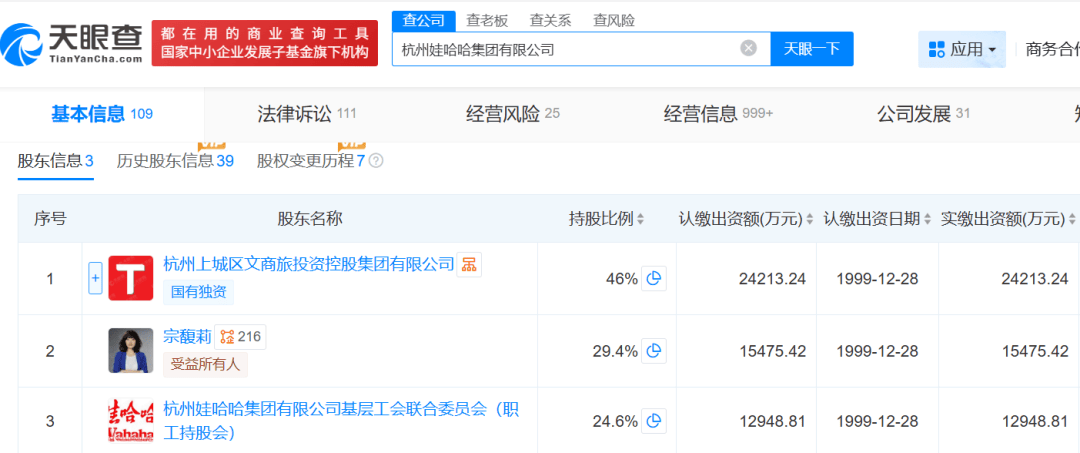Switch to the 法律诉讼 tab
This screenshot has height=453, width=1080.
[x=294, y=114]
